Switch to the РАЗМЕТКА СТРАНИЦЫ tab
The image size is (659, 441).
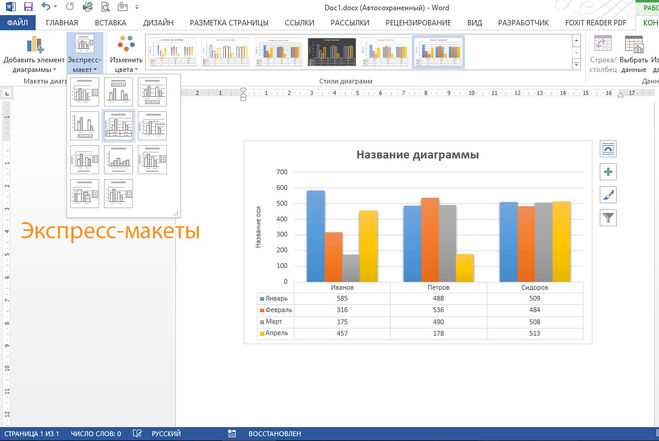229,23
